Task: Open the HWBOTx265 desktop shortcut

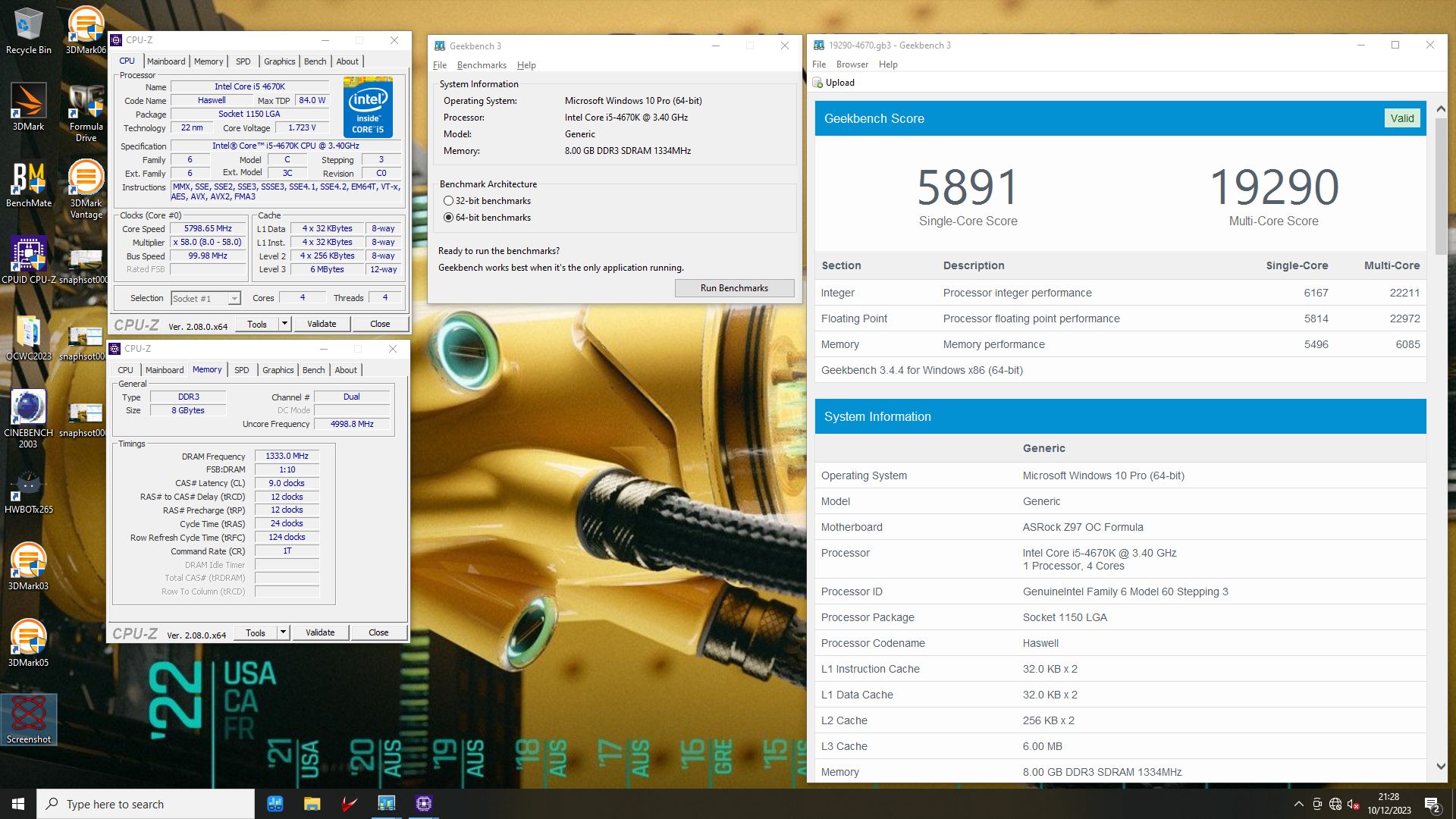Action: click(x=28, y=491)
